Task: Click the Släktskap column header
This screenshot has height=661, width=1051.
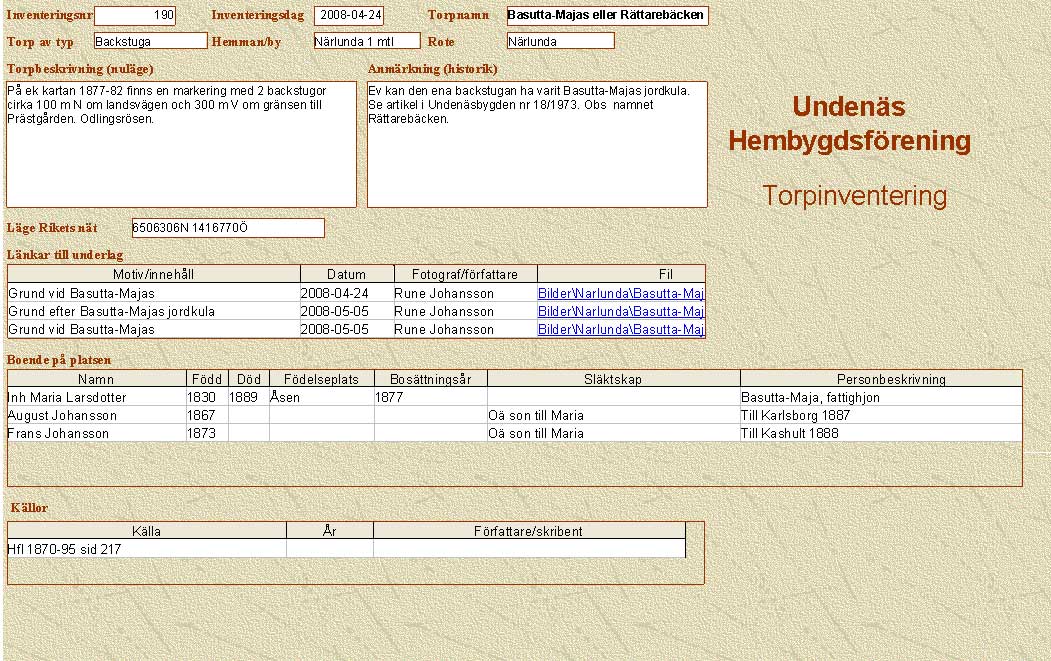Action: [x=613, y=379]
